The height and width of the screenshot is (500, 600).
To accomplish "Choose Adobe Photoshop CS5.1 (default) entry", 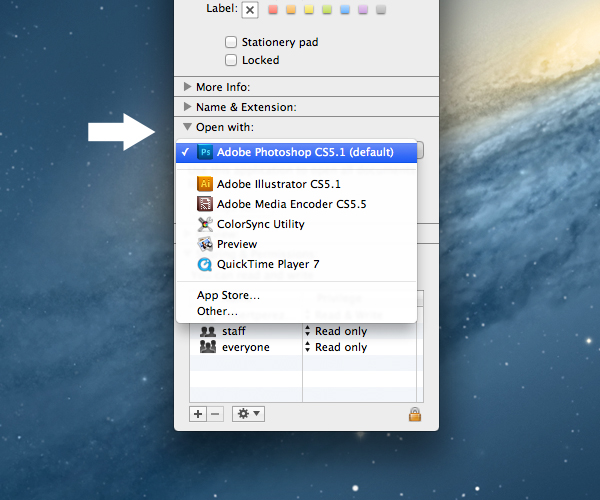I will 297,152.
